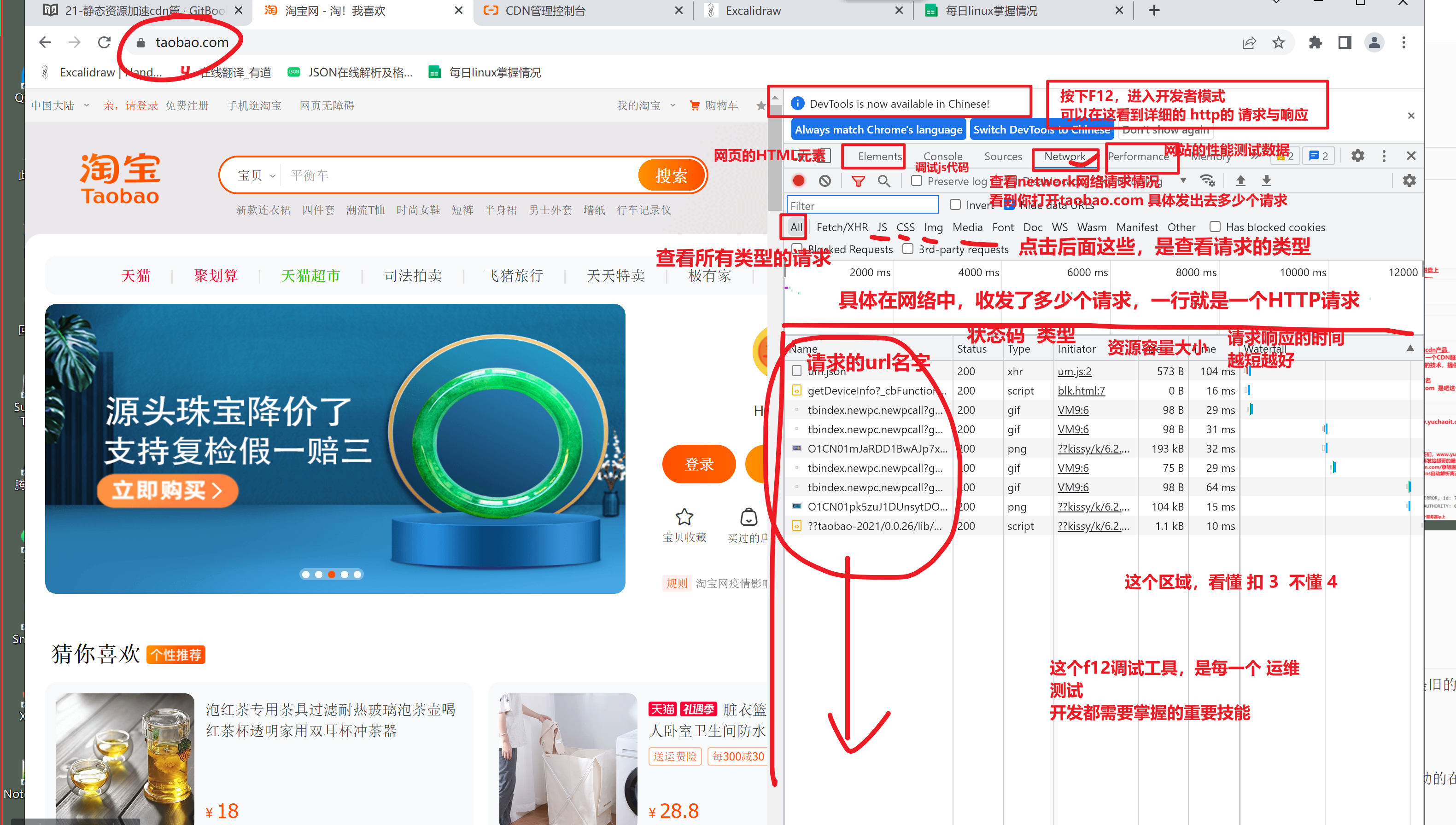Clear the network log
Viewport: 1456px width, 825px height.
coord(824,181)
